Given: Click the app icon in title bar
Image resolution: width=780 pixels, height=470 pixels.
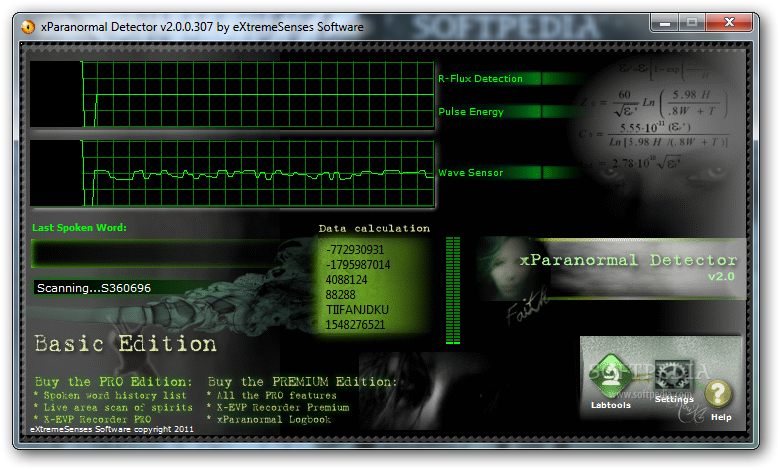Looking at the screenshot, I should click(x=28, y=26).
